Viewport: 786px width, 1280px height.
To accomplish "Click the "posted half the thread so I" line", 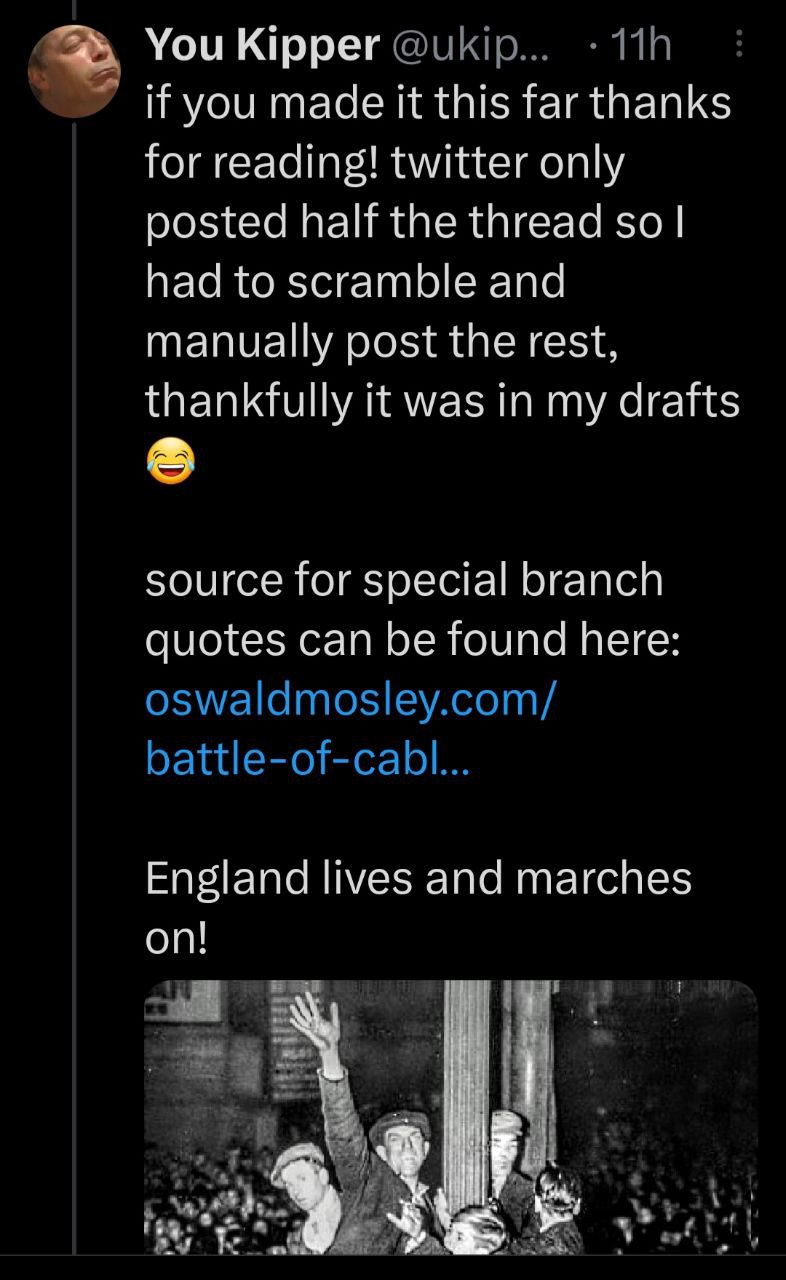I will pyautogui.click(x=414, y=222).
